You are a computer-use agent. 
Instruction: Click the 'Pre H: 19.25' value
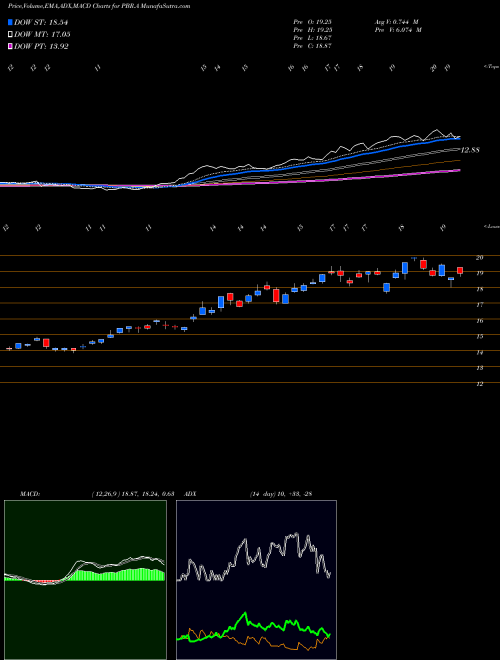pyautogui.click(x=313, y=30)
